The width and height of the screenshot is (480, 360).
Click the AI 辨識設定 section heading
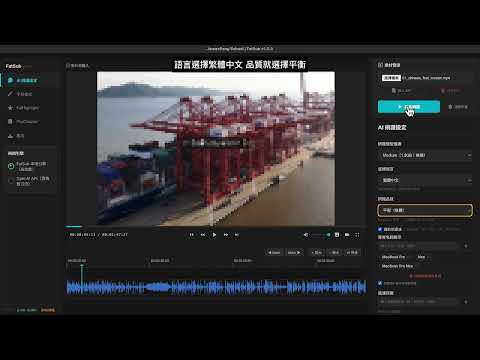(x=392, y=127)
